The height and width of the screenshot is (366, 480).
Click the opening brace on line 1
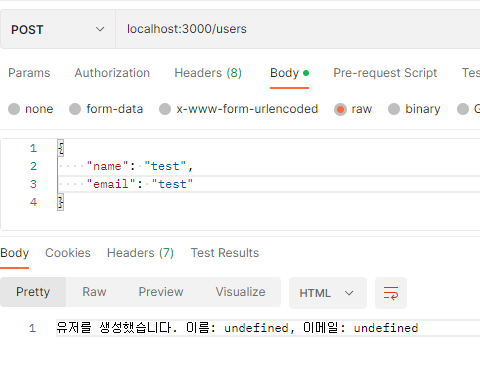(60, 148)
